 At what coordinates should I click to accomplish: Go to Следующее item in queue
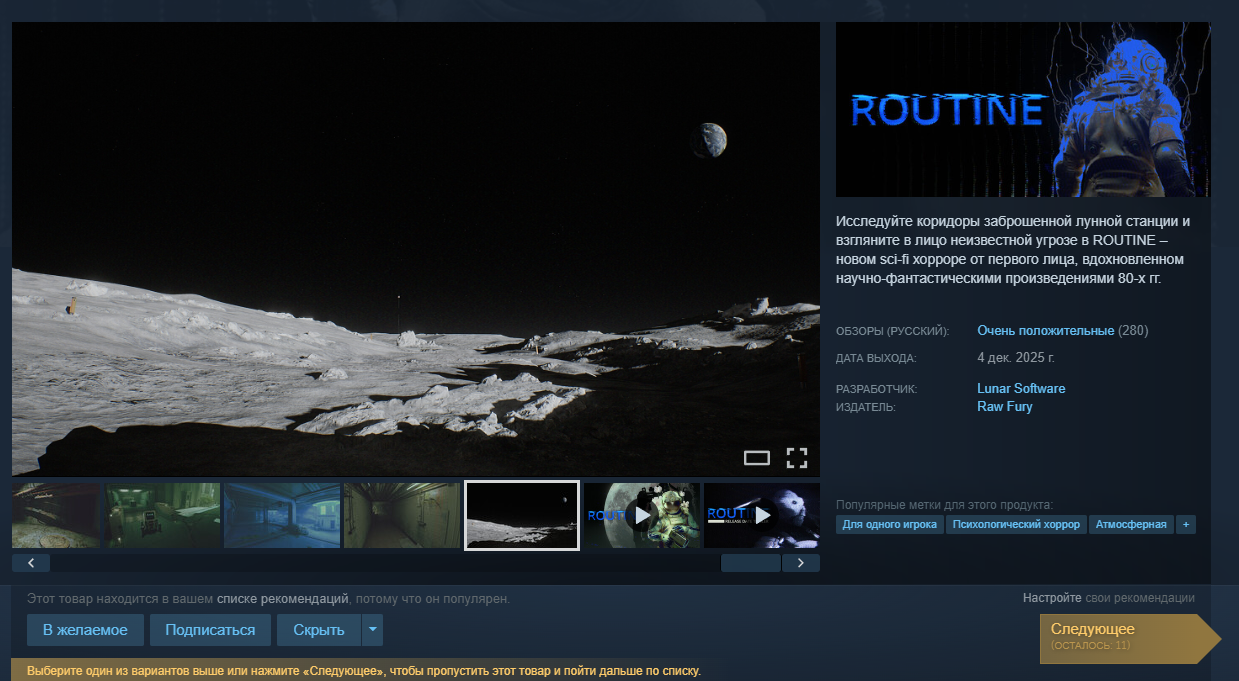[1130, 637]
